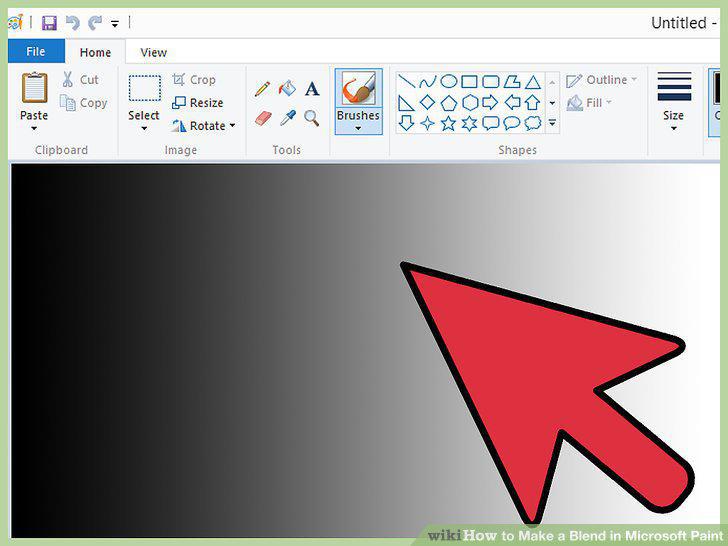Select the Cloud callout shape
728x546 pixels.
click(533, 123)
